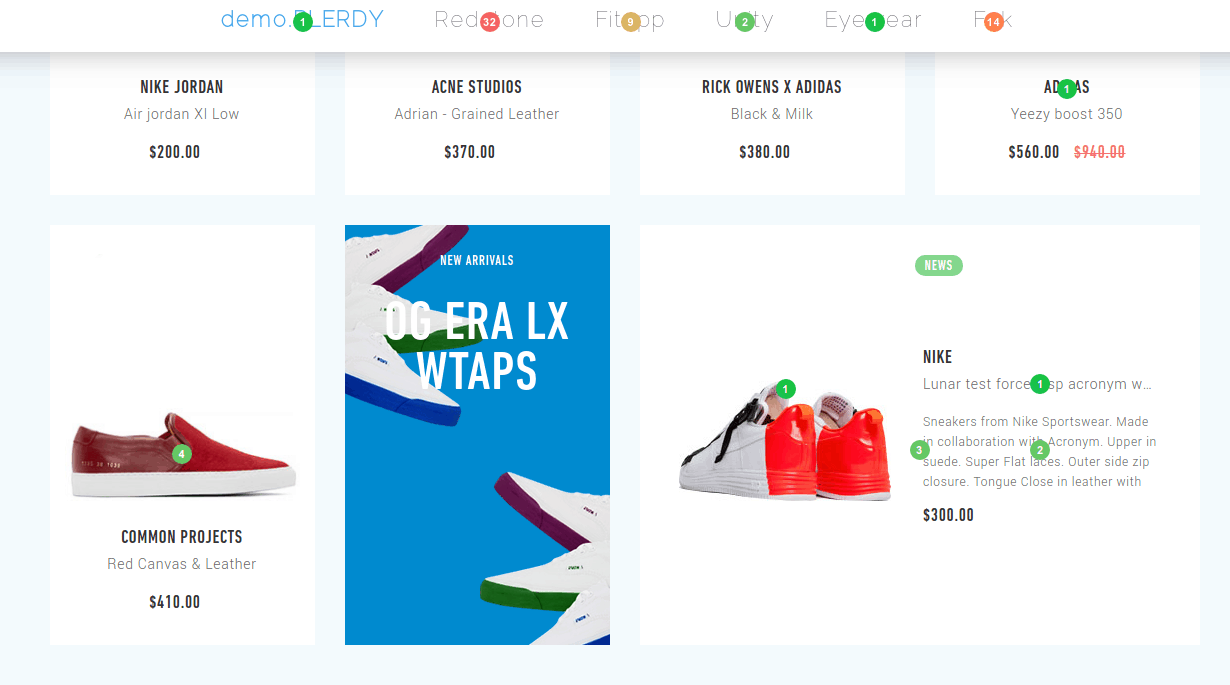Open the demo.PLERDY tab
This screenshot has width=1230, height=685.
(302, 19)
